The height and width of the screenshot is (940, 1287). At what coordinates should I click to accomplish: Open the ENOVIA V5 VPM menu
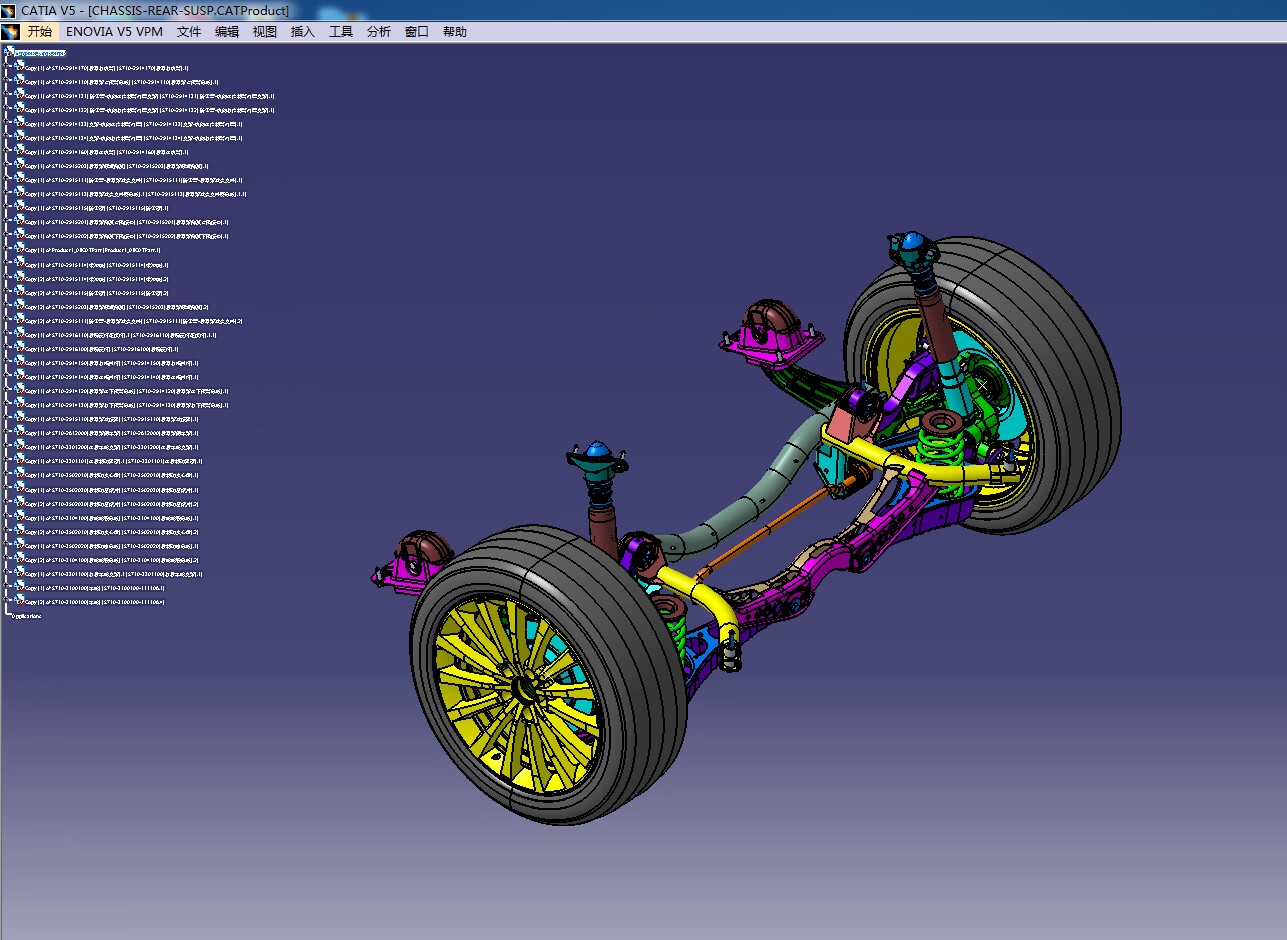tap(114, 32)
